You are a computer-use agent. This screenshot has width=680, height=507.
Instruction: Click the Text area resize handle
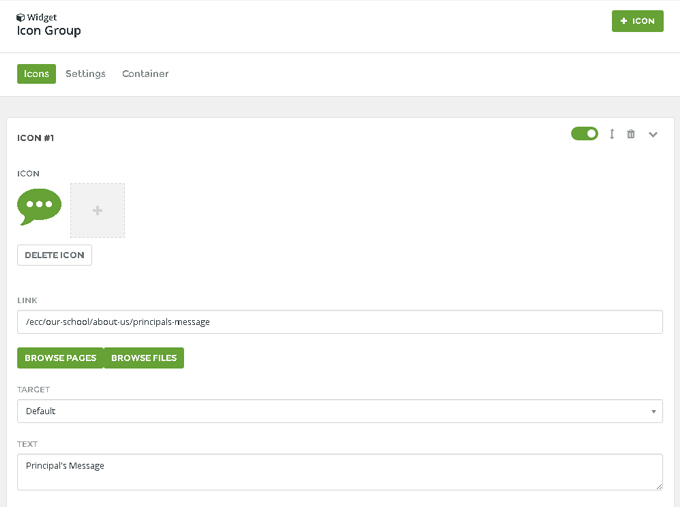coord(658,486)
